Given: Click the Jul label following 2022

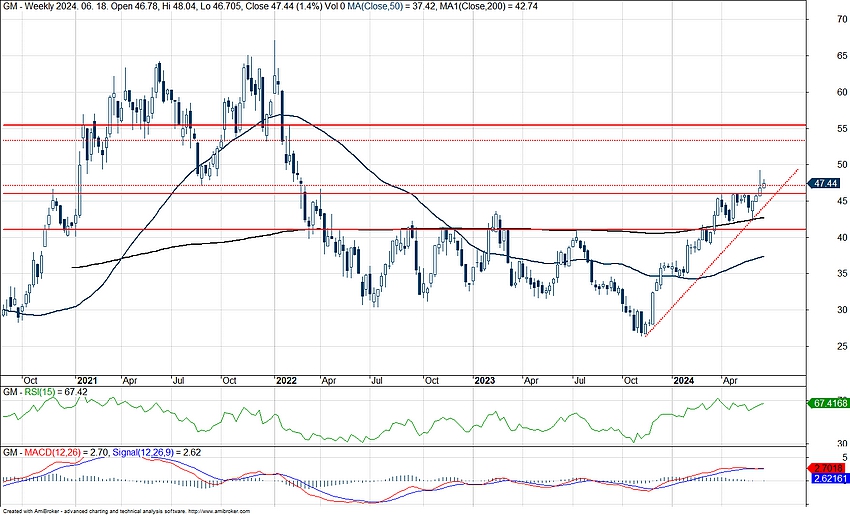Looking at the screenshot, I should pyautogui.click(x=376, y=381).
